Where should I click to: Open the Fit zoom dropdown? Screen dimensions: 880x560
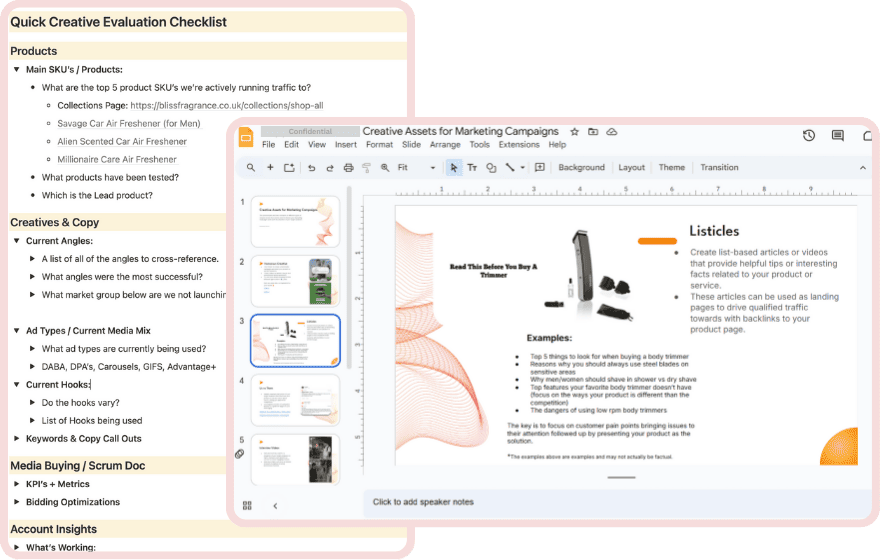coord(416,168)
